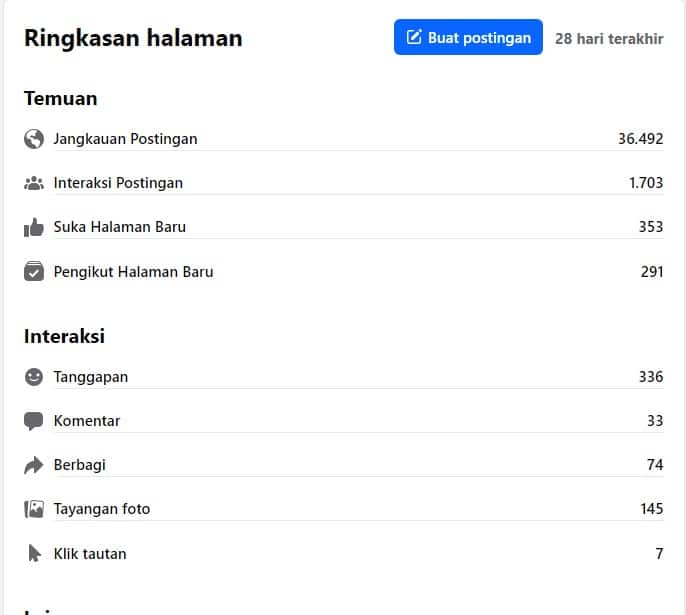Select the value 1.703

click(646, 183)
